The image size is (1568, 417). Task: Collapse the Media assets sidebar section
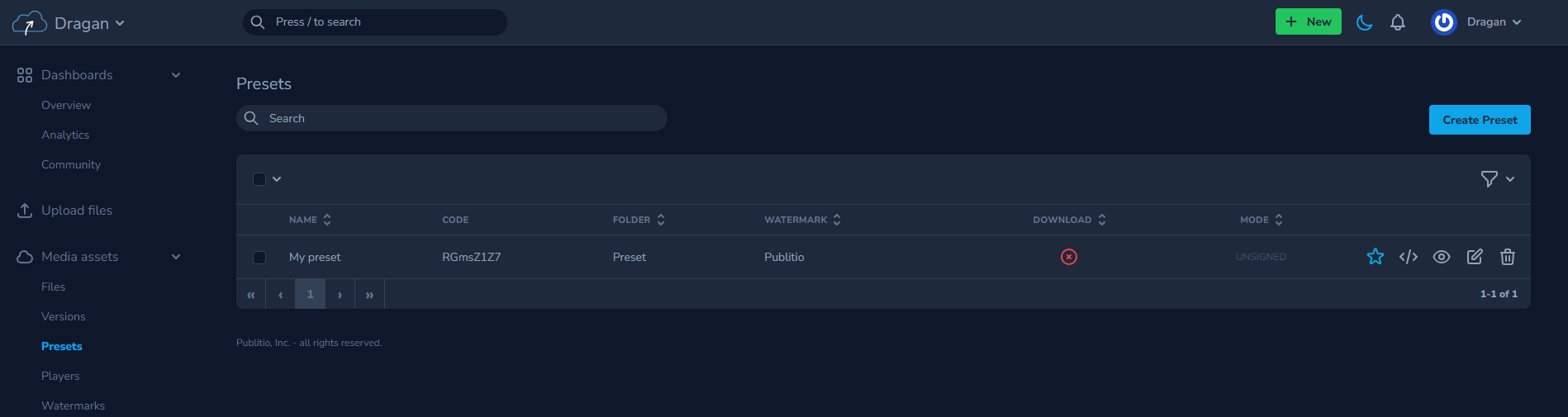tap(176, 257)
